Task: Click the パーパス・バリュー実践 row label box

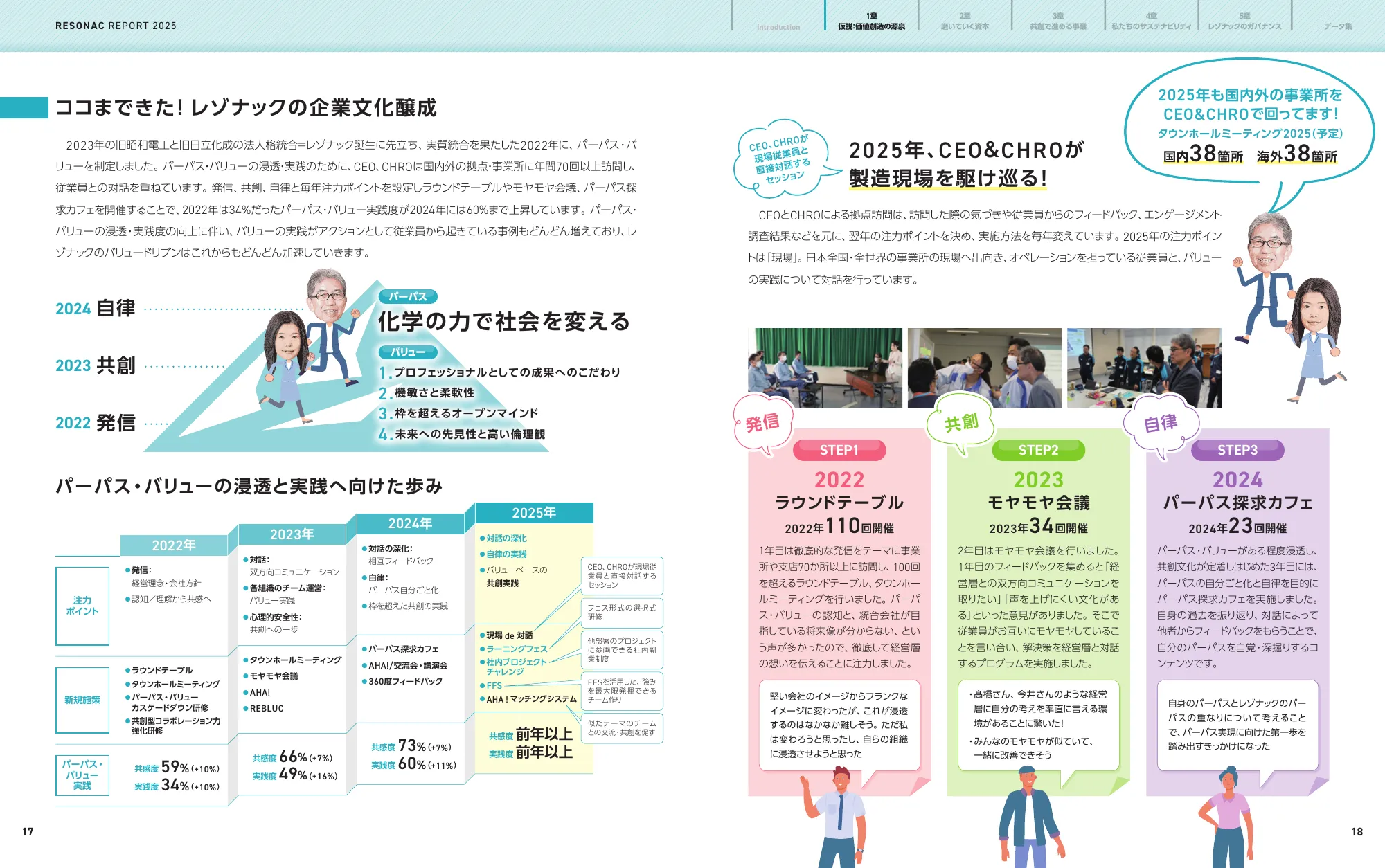Action: coord(82,775)
